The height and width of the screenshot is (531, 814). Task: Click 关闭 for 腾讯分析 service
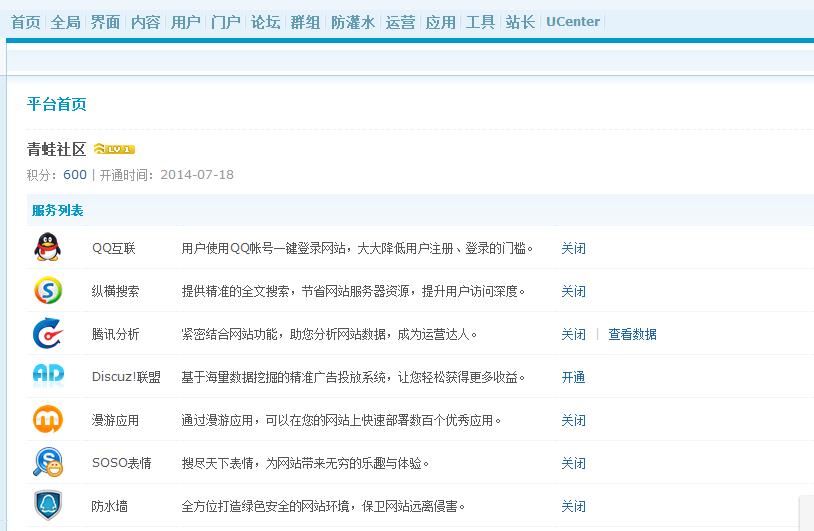point(573,334)
